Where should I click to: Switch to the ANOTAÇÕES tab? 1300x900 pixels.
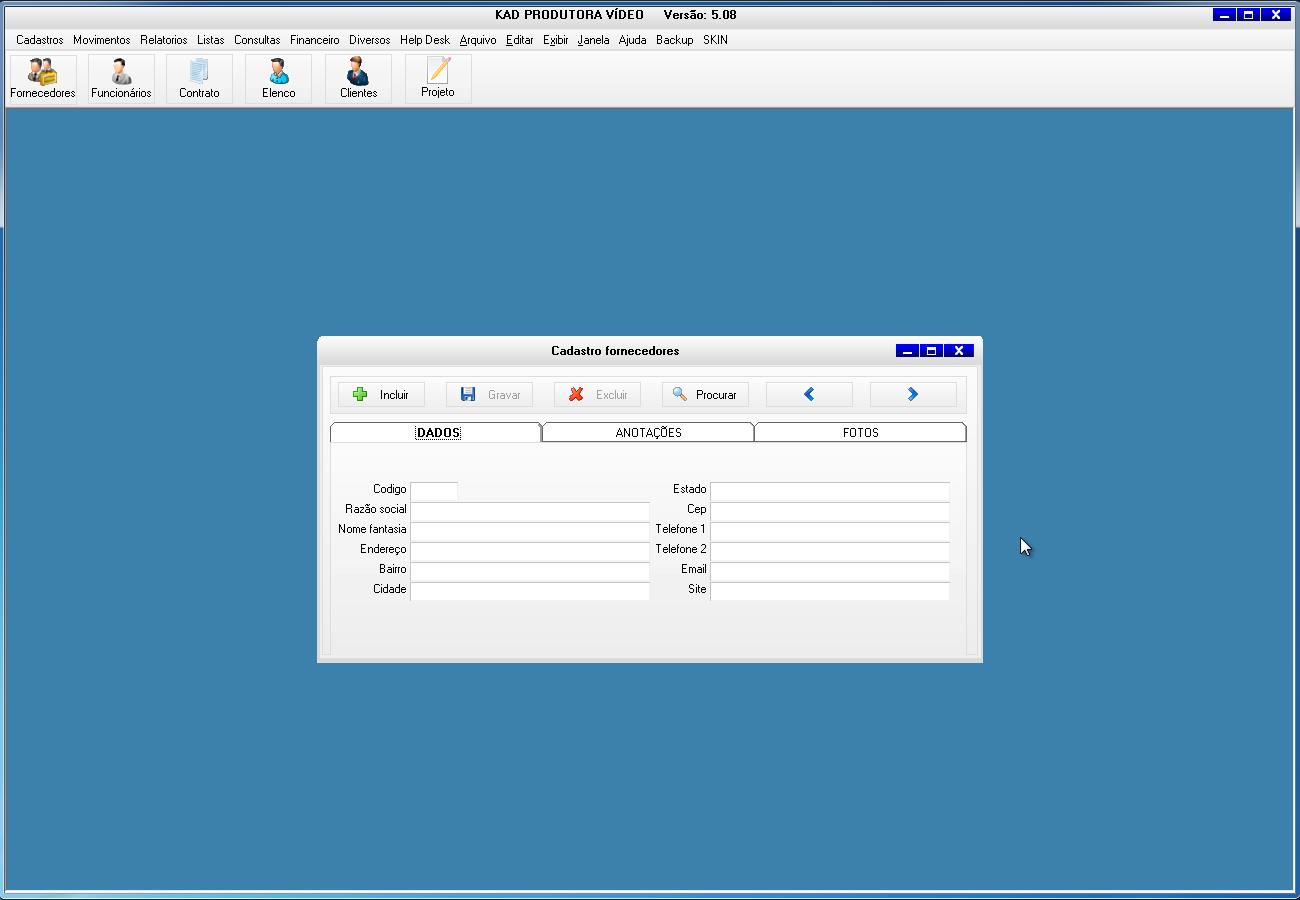[648, 433]
